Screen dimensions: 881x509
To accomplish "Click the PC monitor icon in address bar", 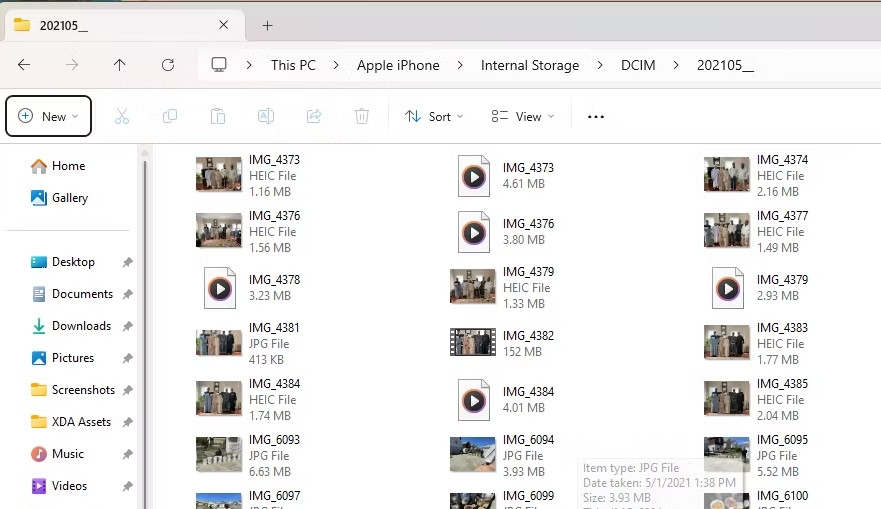I will pyautogui.click(x=219, y=65).
